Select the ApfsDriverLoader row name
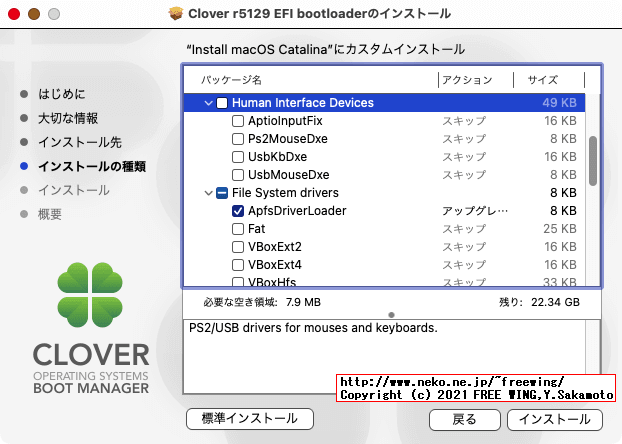622x444 pixels. point(297,211)
